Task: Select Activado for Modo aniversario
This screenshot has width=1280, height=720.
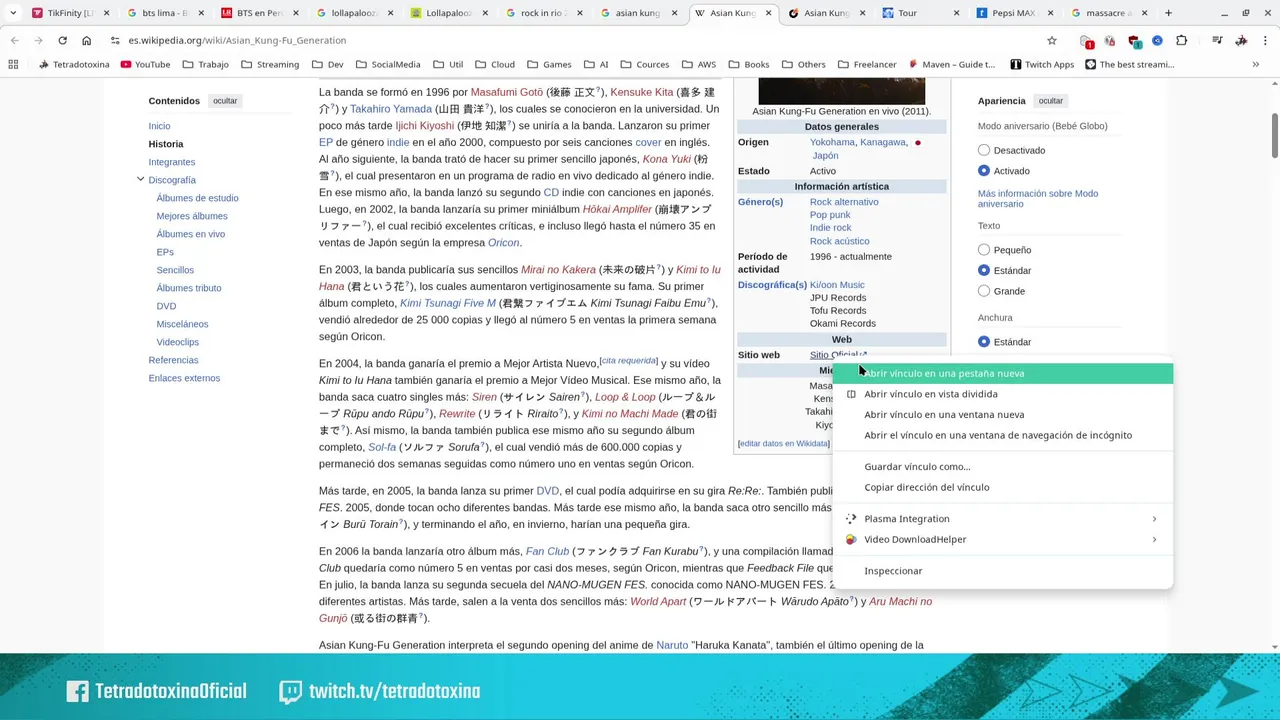Action: (x=984, y=171)
